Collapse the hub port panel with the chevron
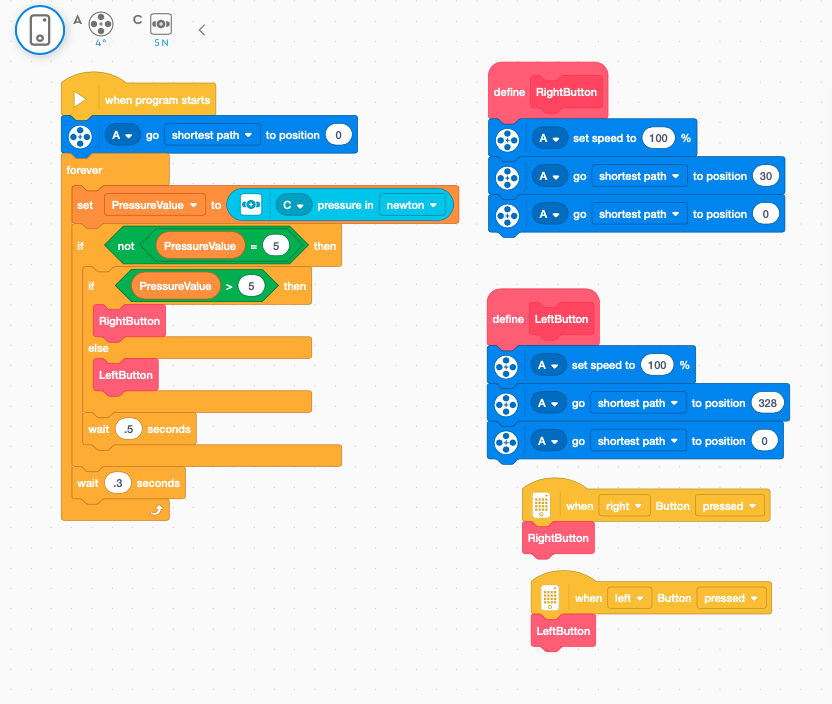Screen dimensions: 832x704 [x=202, y=30]
